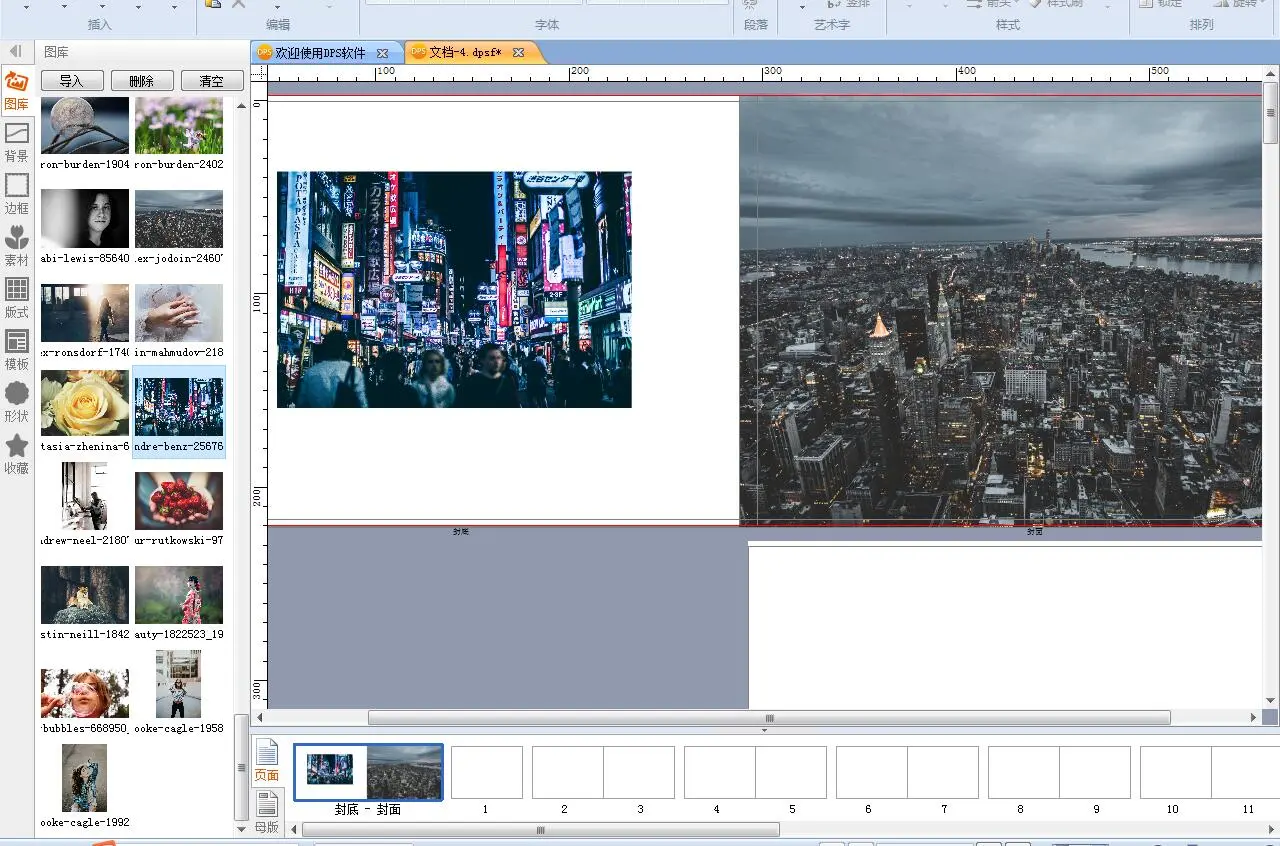The image size is (1280, 846).
Task: Click the 清空 clear button
Action: [212, 81]
